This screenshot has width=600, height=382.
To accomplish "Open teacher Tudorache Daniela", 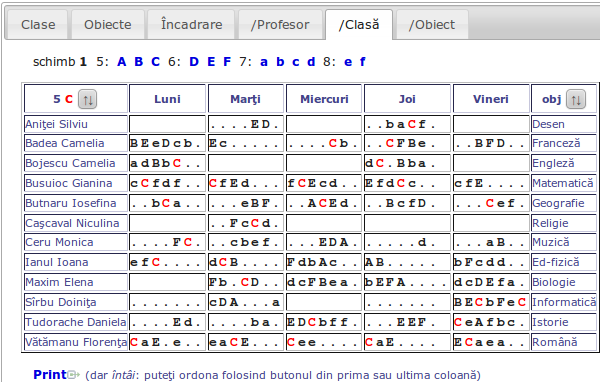I will coord(75,322).
